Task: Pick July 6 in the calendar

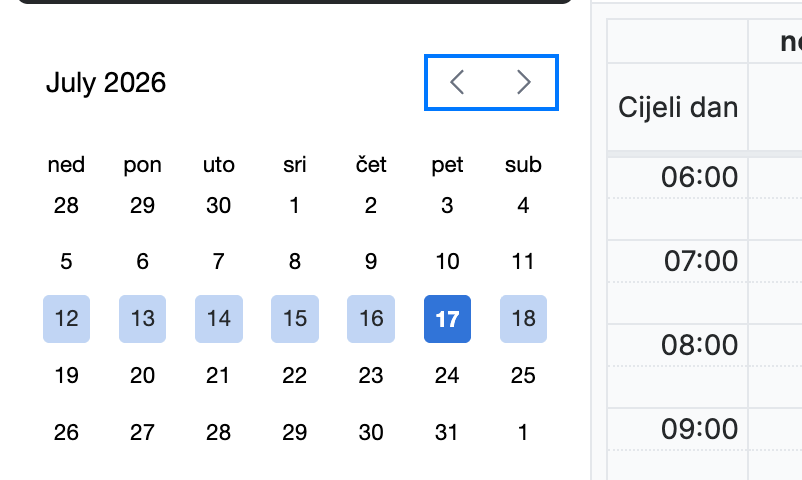Action: point(143,262)
